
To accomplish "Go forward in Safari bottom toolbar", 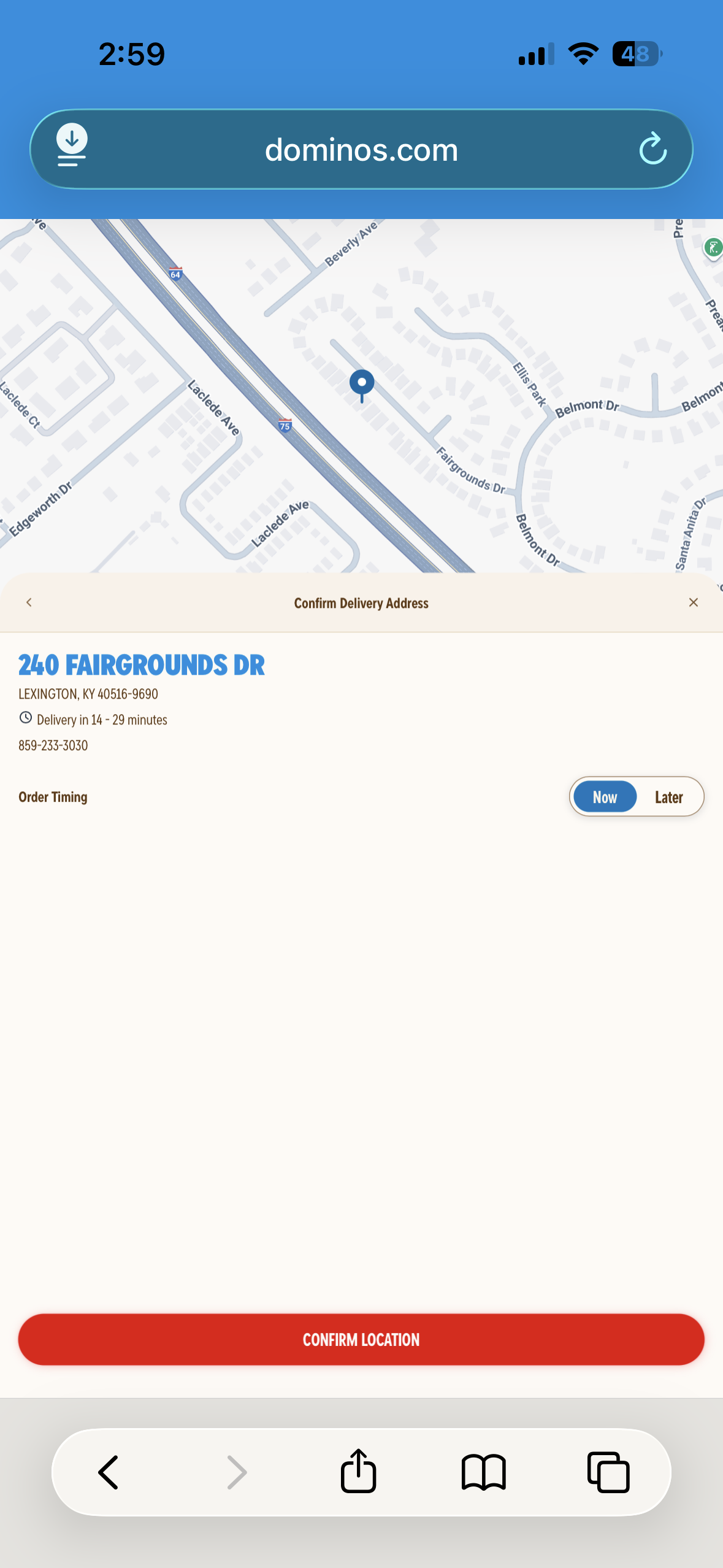I will pyautogui.click(x=236, y=1472).
